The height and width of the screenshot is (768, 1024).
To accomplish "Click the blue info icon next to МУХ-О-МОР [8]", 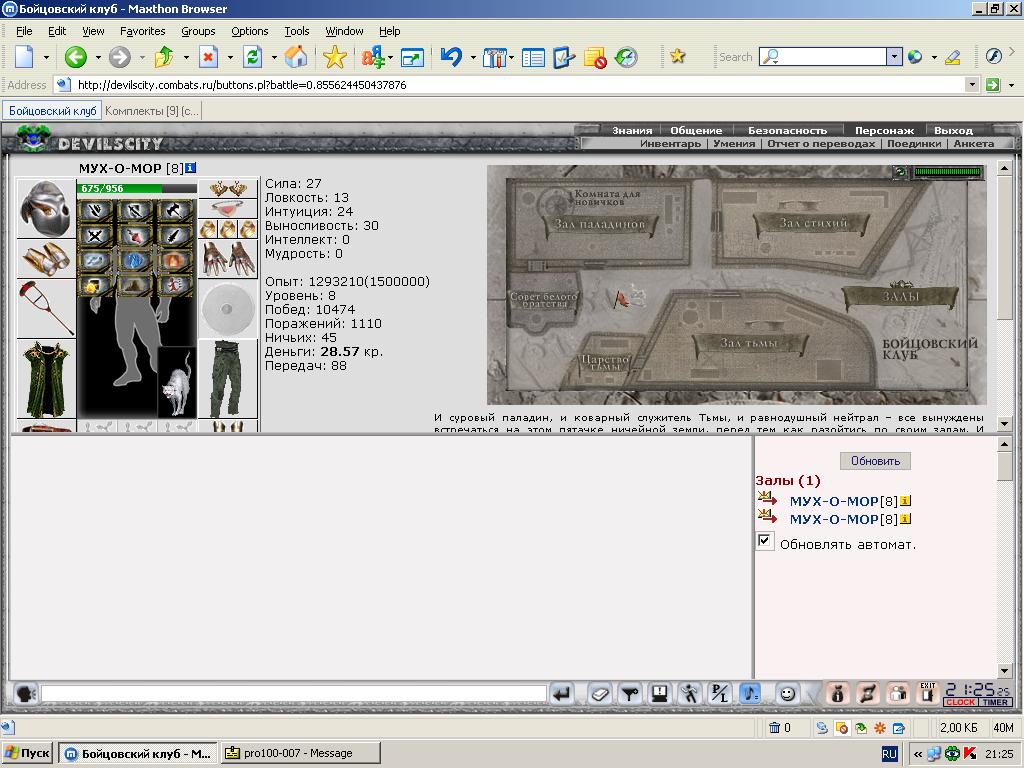I will tap(190, 168).
